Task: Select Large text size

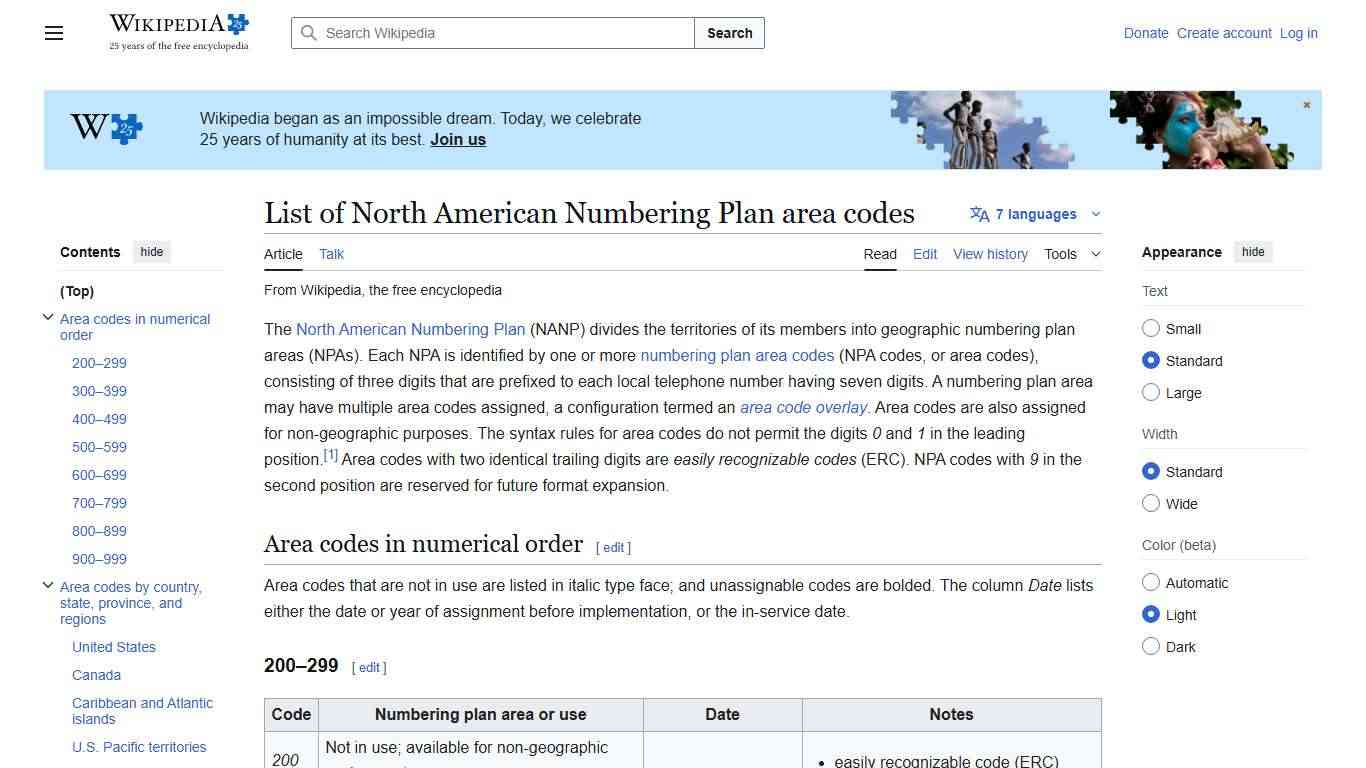Action: coord(1151,392)
